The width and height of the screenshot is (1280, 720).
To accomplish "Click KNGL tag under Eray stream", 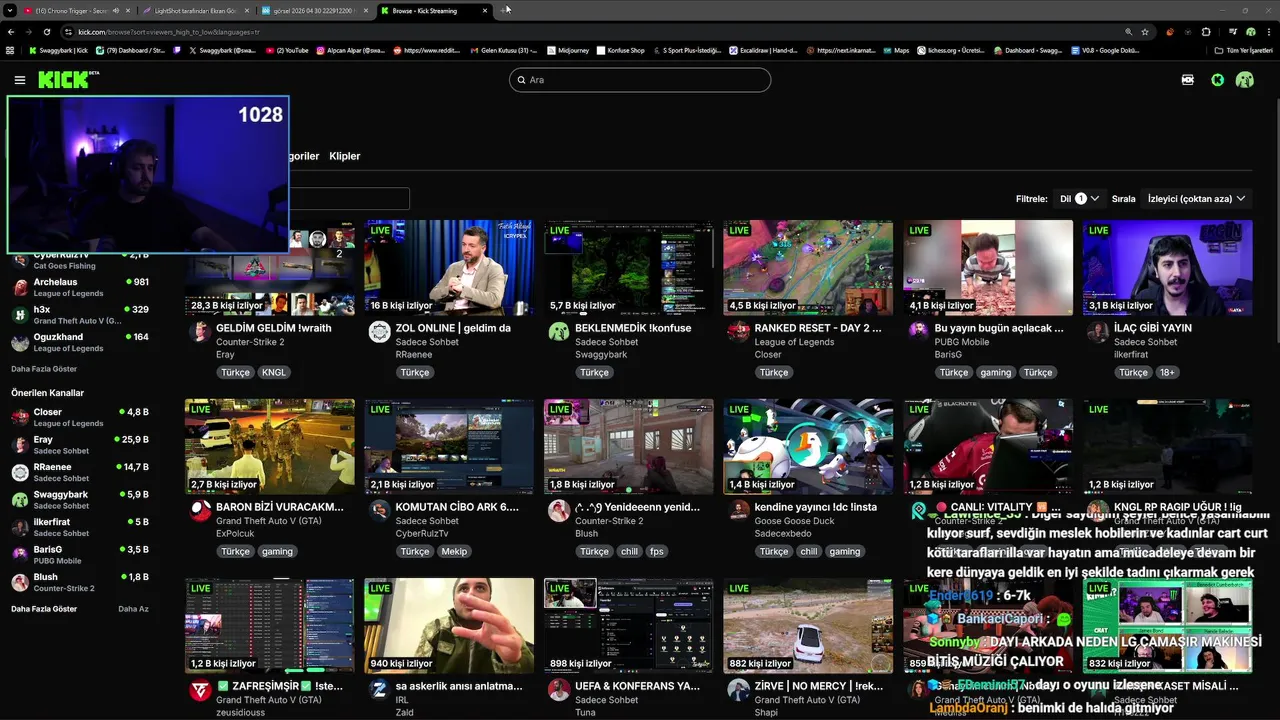I will point(274,372).
